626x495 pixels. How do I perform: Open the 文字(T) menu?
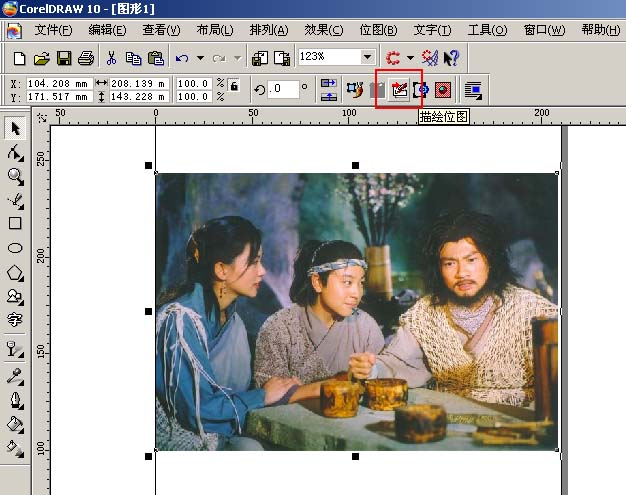[432, 30]
